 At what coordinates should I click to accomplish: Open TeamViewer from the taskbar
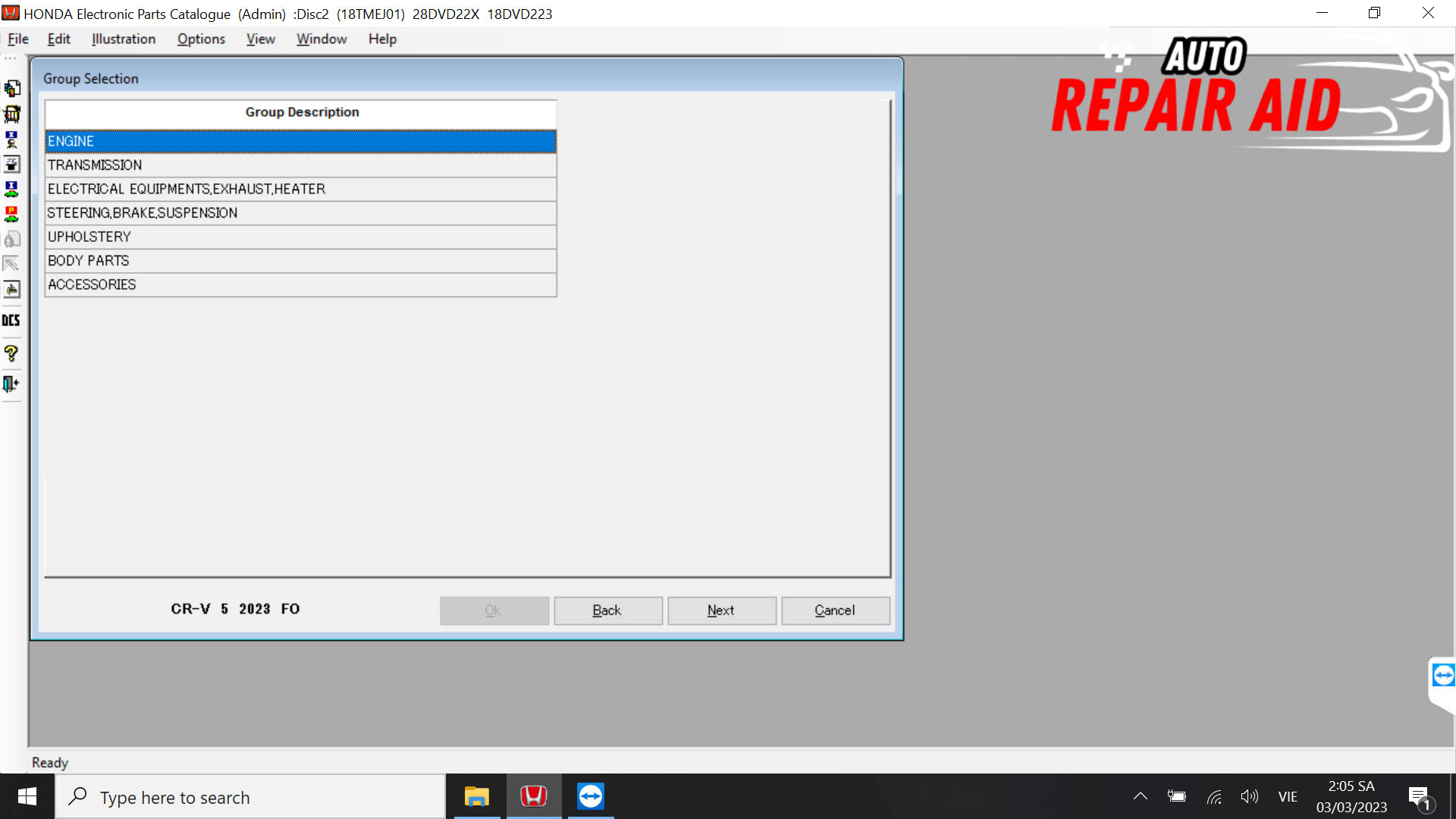[x=591, y=796]
